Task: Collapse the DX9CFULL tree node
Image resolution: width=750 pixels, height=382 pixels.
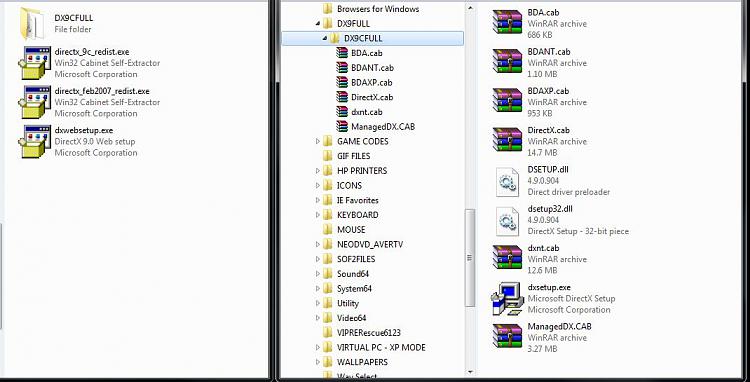Action: tap(325, 38)
